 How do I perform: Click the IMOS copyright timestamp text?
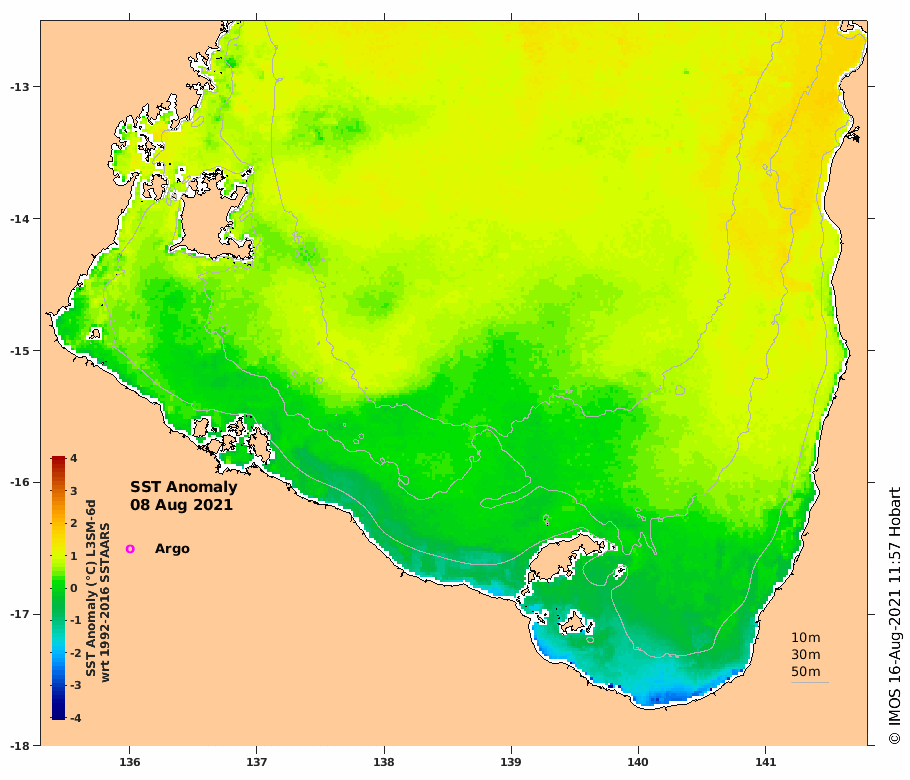pos(894,616)
